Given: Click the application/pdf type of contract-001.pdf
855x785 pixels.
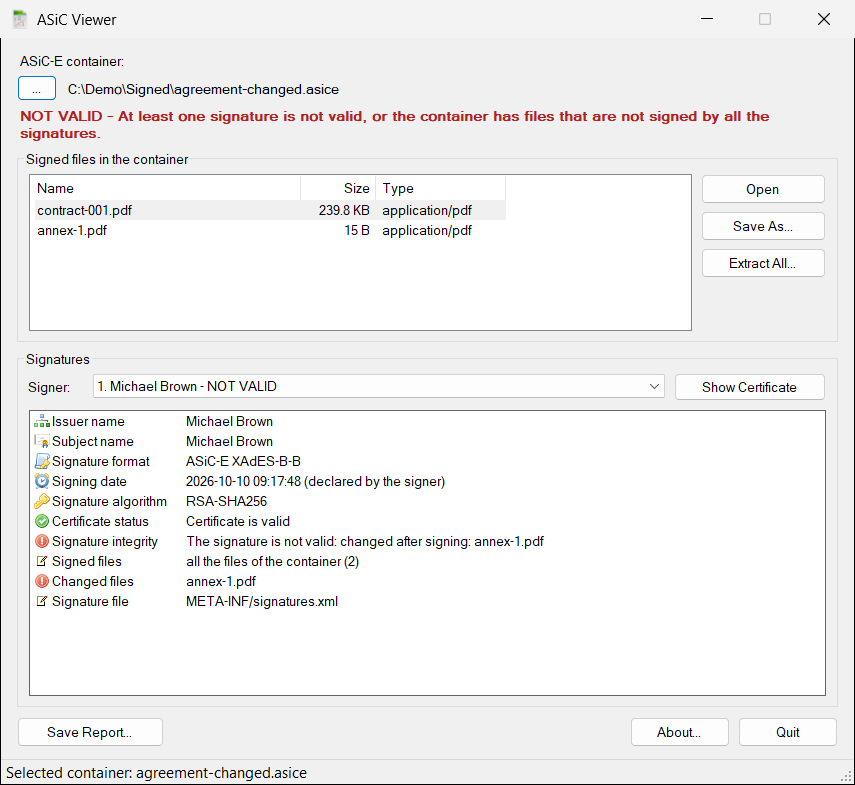Looking at the screenshot, I should (427, 210).
